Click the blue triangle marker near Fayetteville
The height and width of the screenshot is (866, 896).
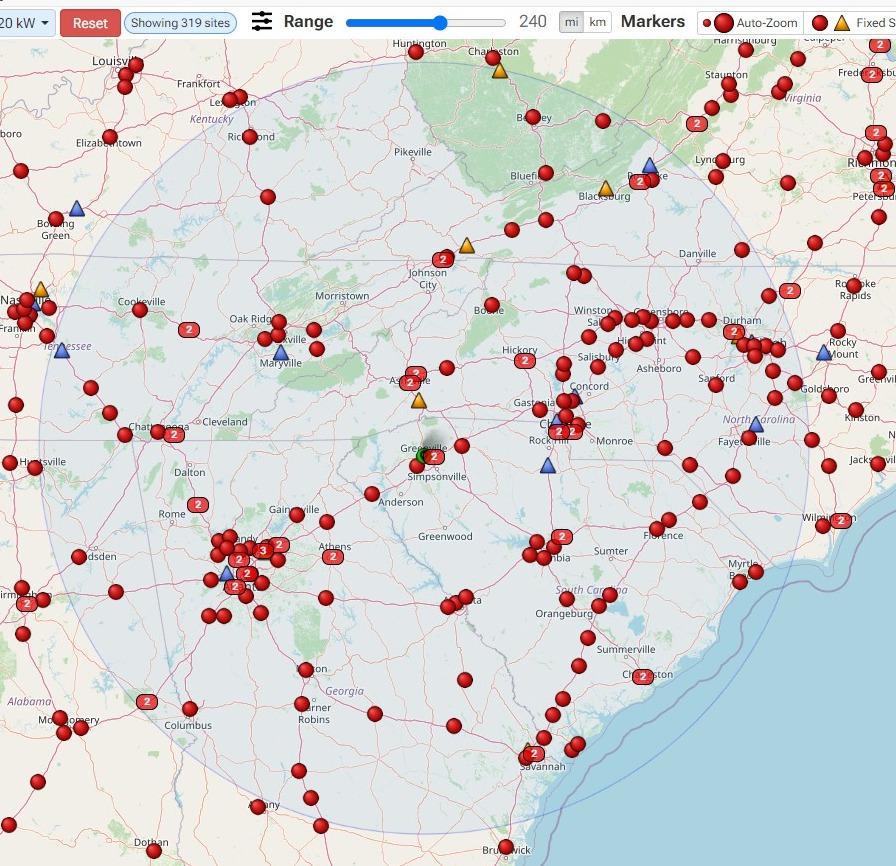(x=755, y=424)
